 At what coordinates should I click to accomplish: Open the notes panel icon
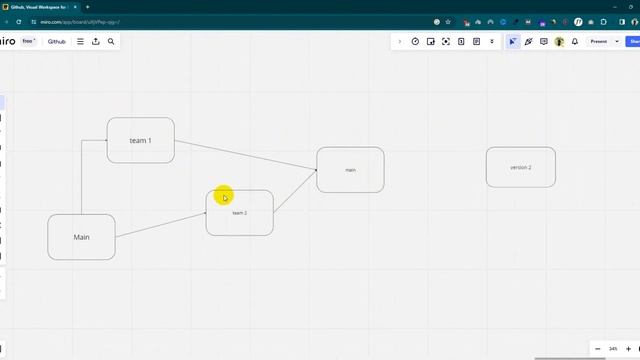[476, 42]
